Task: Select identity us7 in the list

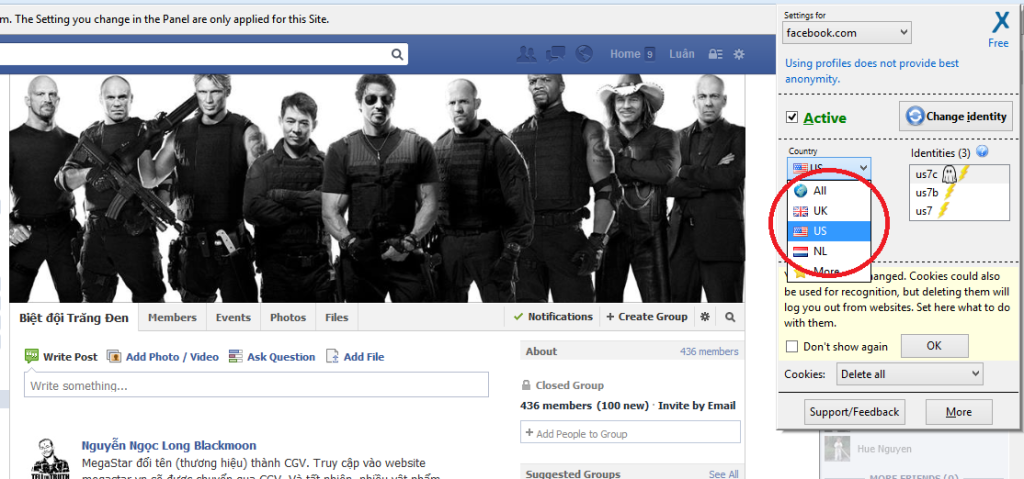Action: (959, 210)
